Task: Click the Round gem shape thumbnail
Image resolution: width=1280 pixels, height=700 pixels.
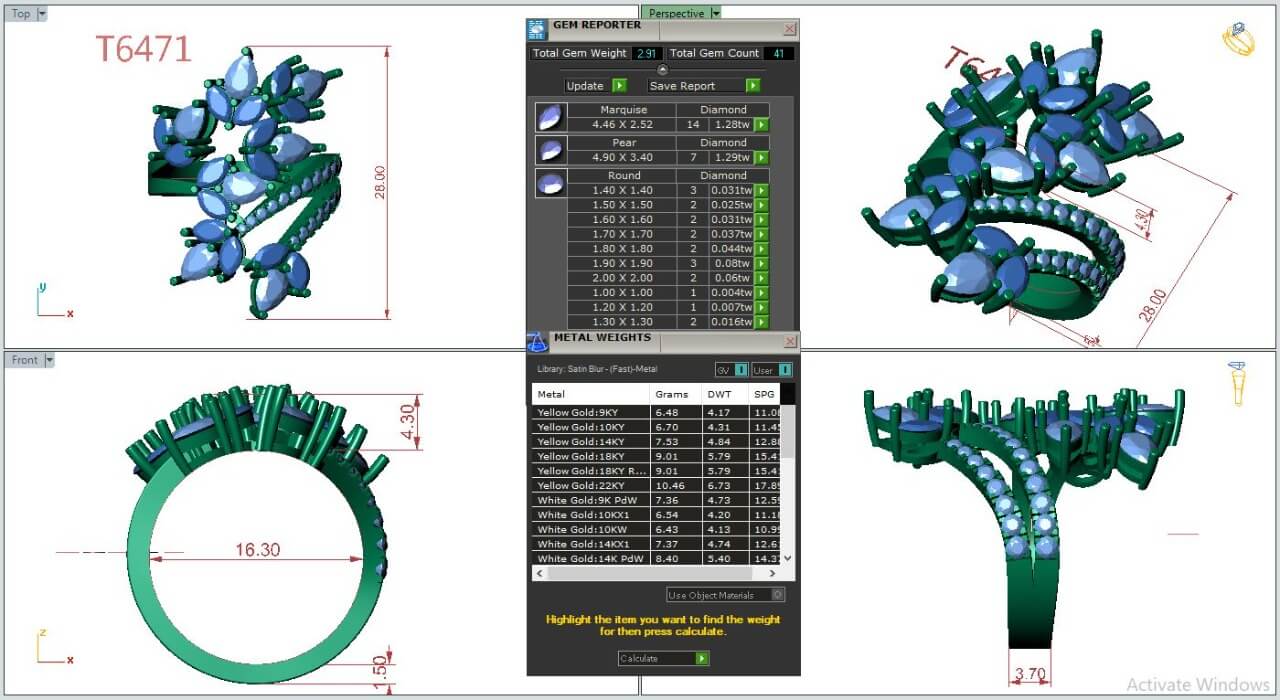Action: coord(549,183)
